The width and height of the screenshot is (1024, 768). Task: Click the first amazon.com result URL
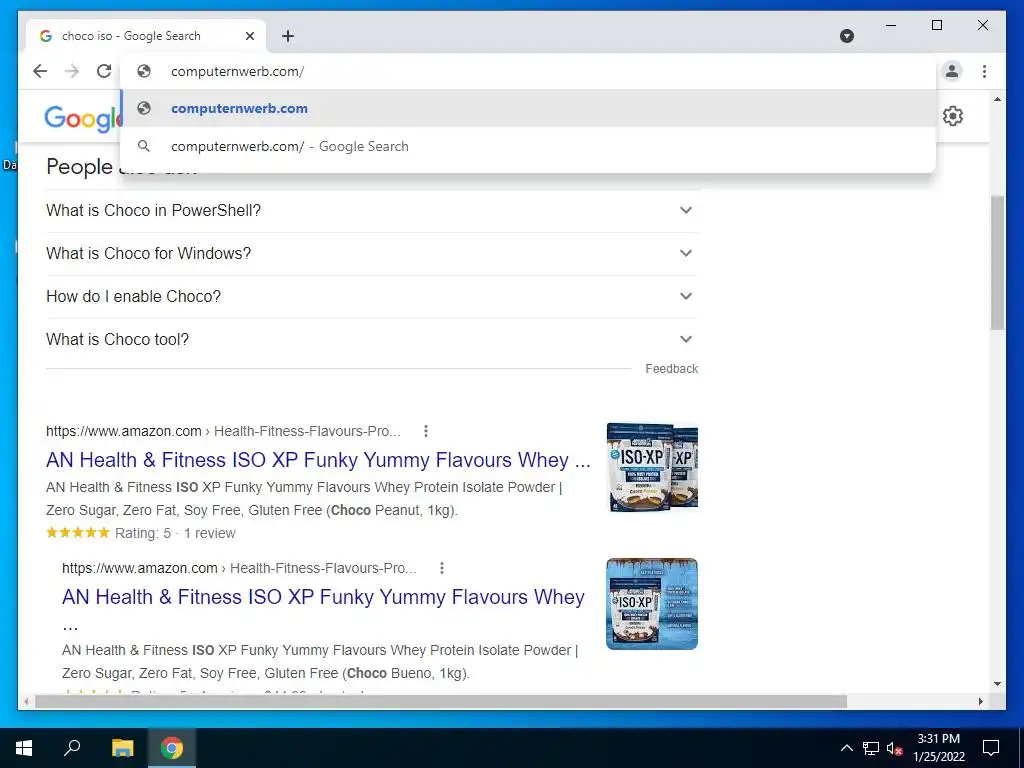[x=223, y=431]
